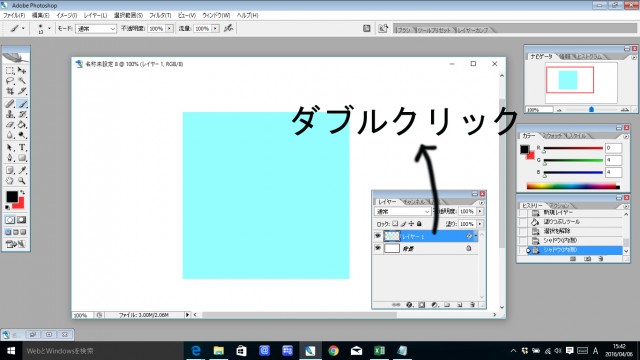This screenshot has height=360, width=640.
Task: Select the Eraser tool
Action: tap(10, 124)
